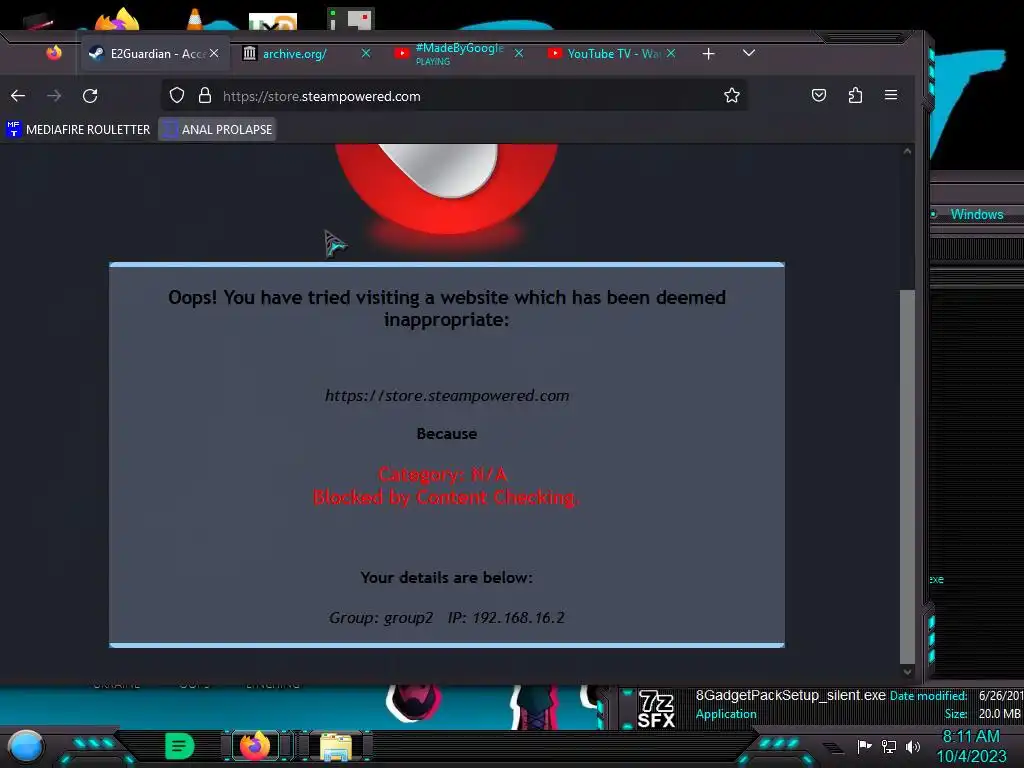Click the volume speaker tray icon
Screen dimensions: 1024x768
(x=913, y=746)
